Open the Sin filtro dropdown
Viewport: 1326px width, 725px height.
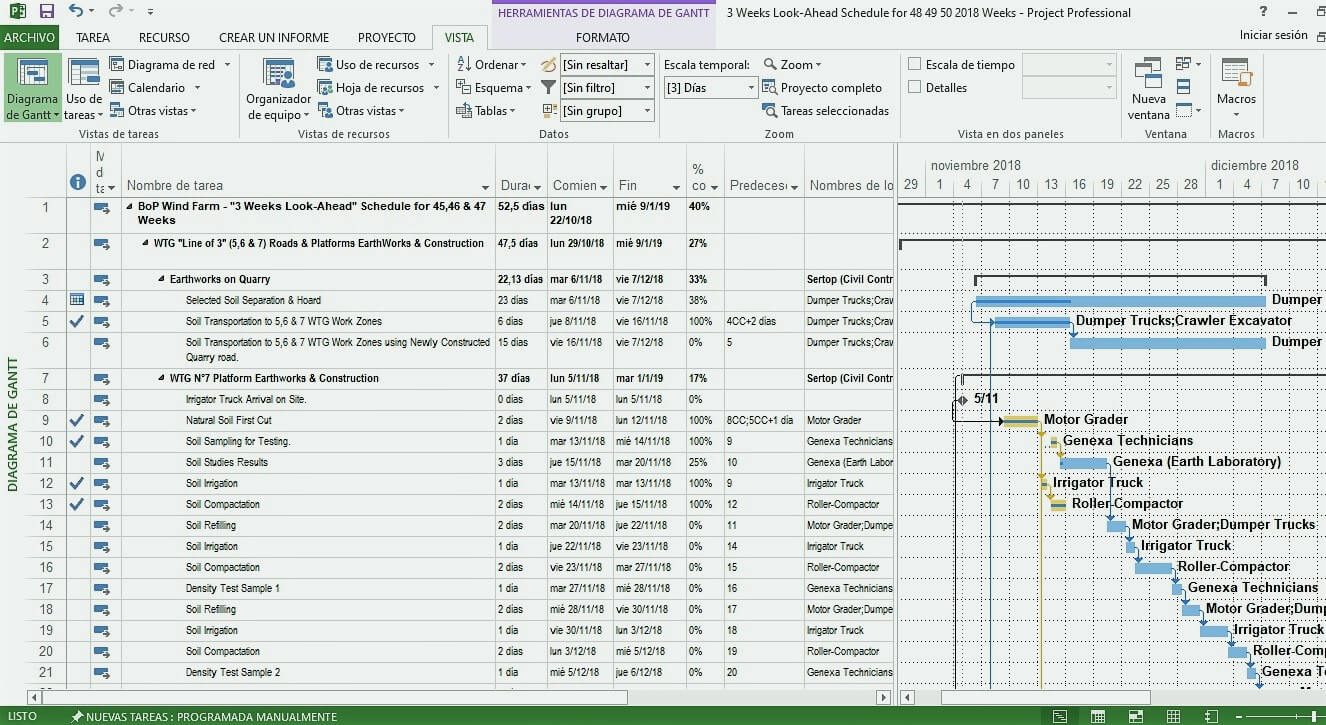[x=647, y=88]
